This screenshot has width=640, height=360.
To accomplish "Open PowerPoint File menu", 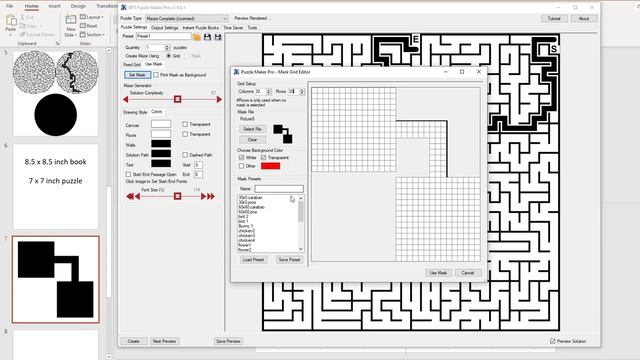I will pos(9,6).
